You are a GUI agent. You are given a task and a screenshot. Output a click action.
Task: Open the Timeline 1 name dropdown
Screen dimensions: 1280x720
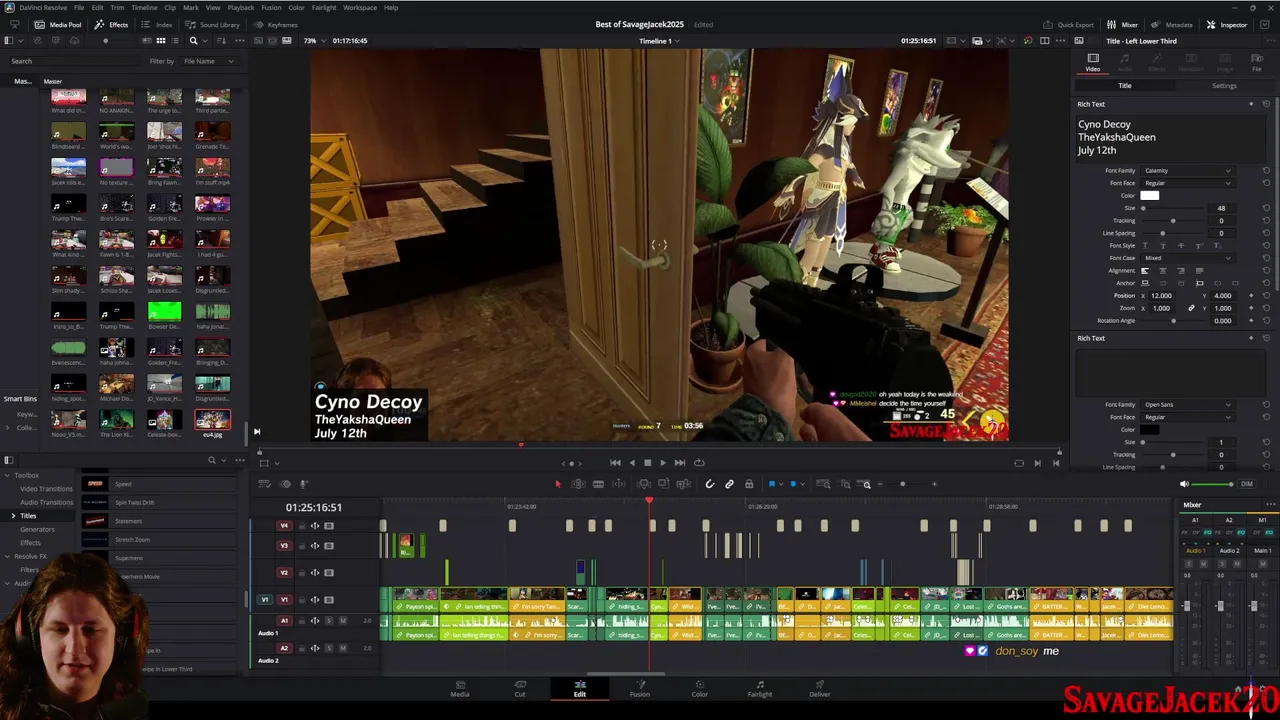coord(660,41)
